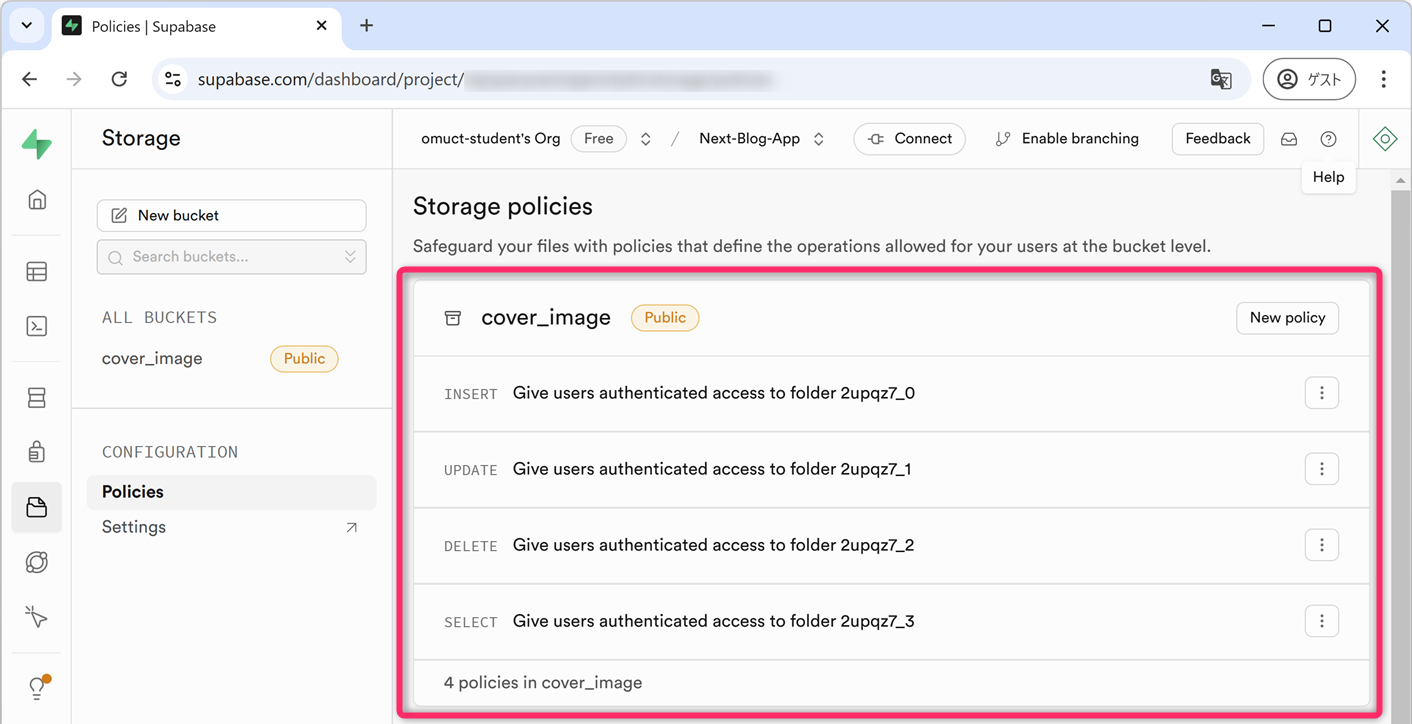Open the Edge Functions sidebar icon
1412x724 pixels.
point(37,562)
